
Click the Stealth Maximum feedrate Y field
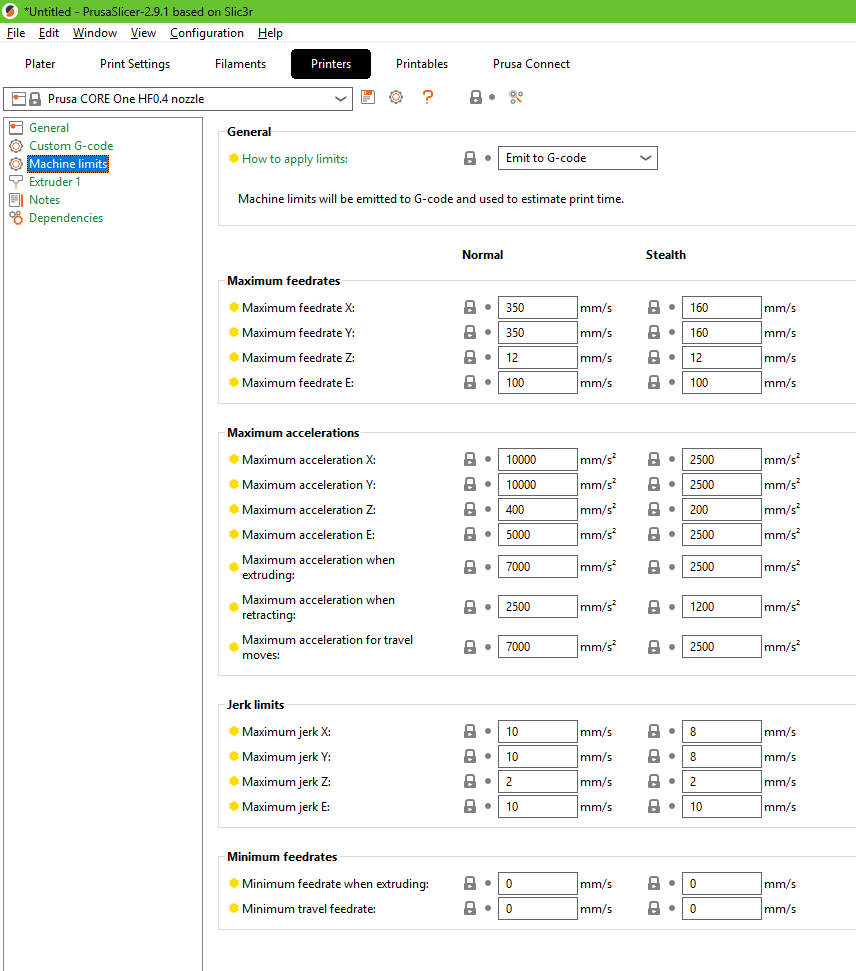pyautogui.click(x=722, y=333)
